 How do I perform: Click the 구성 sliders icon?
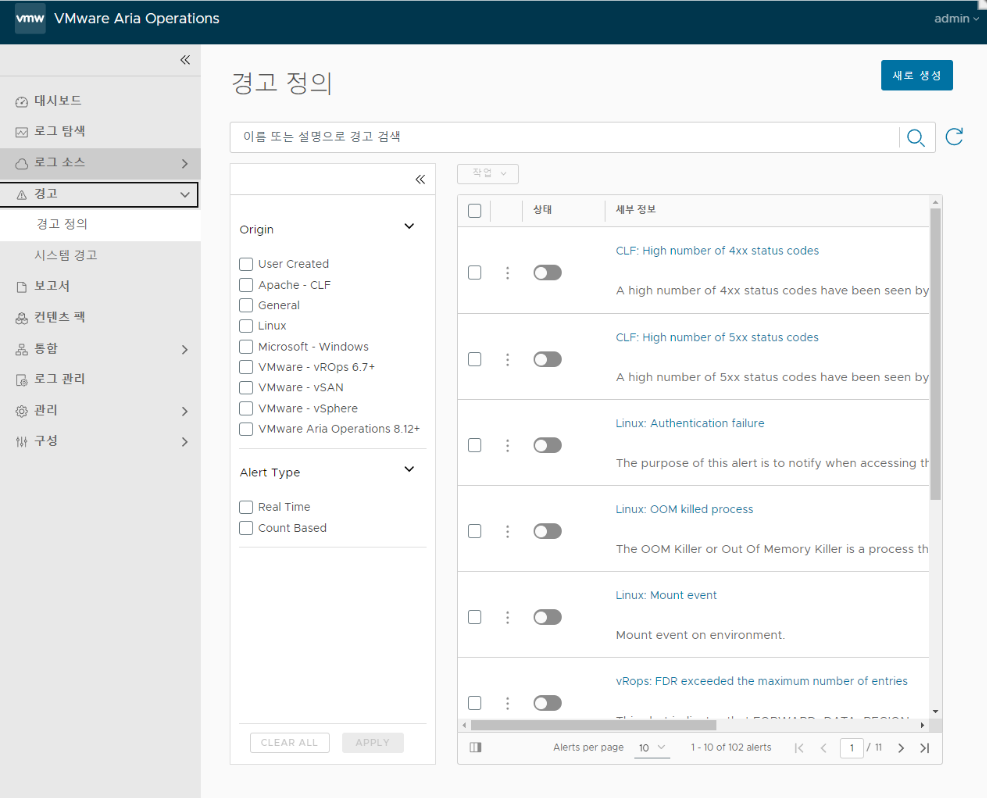(x=21, y=442)
